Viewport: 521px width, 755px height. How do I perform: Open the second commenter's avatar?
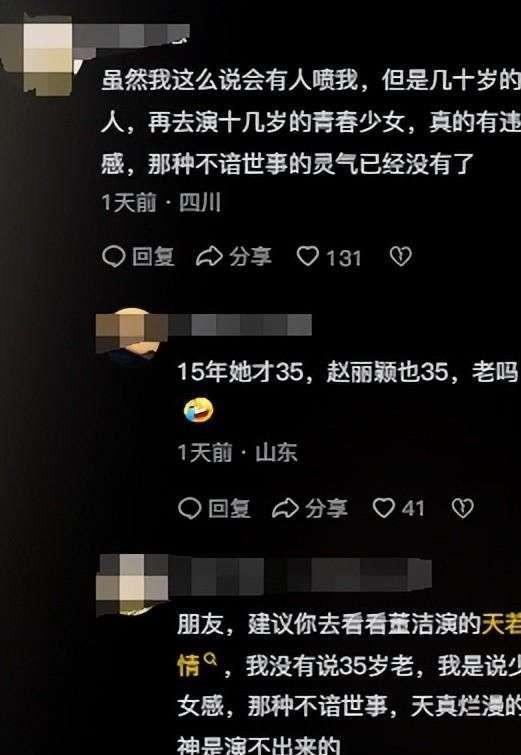(131, 334)
